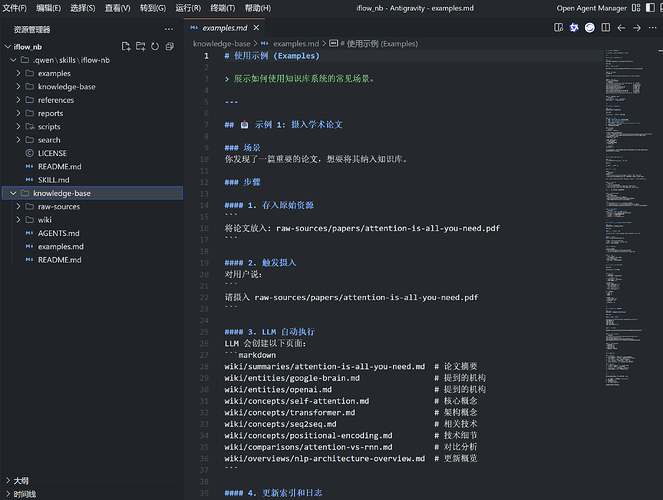Open README.md under iflow-nb skills
The width and height of the screenshot is (663, 500).
(x=60, y=167)
